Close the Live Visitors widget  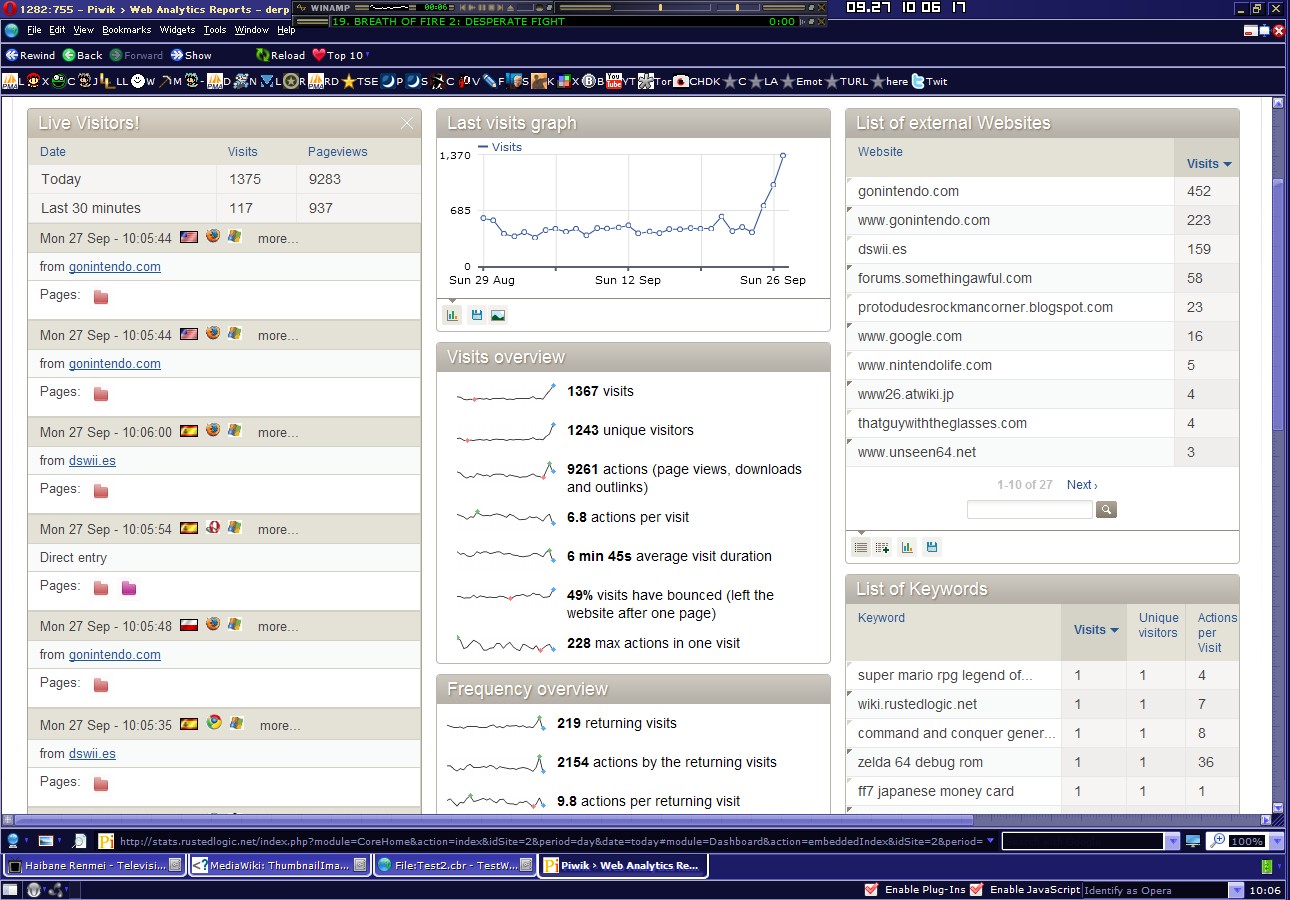click(x=406, y=123)
